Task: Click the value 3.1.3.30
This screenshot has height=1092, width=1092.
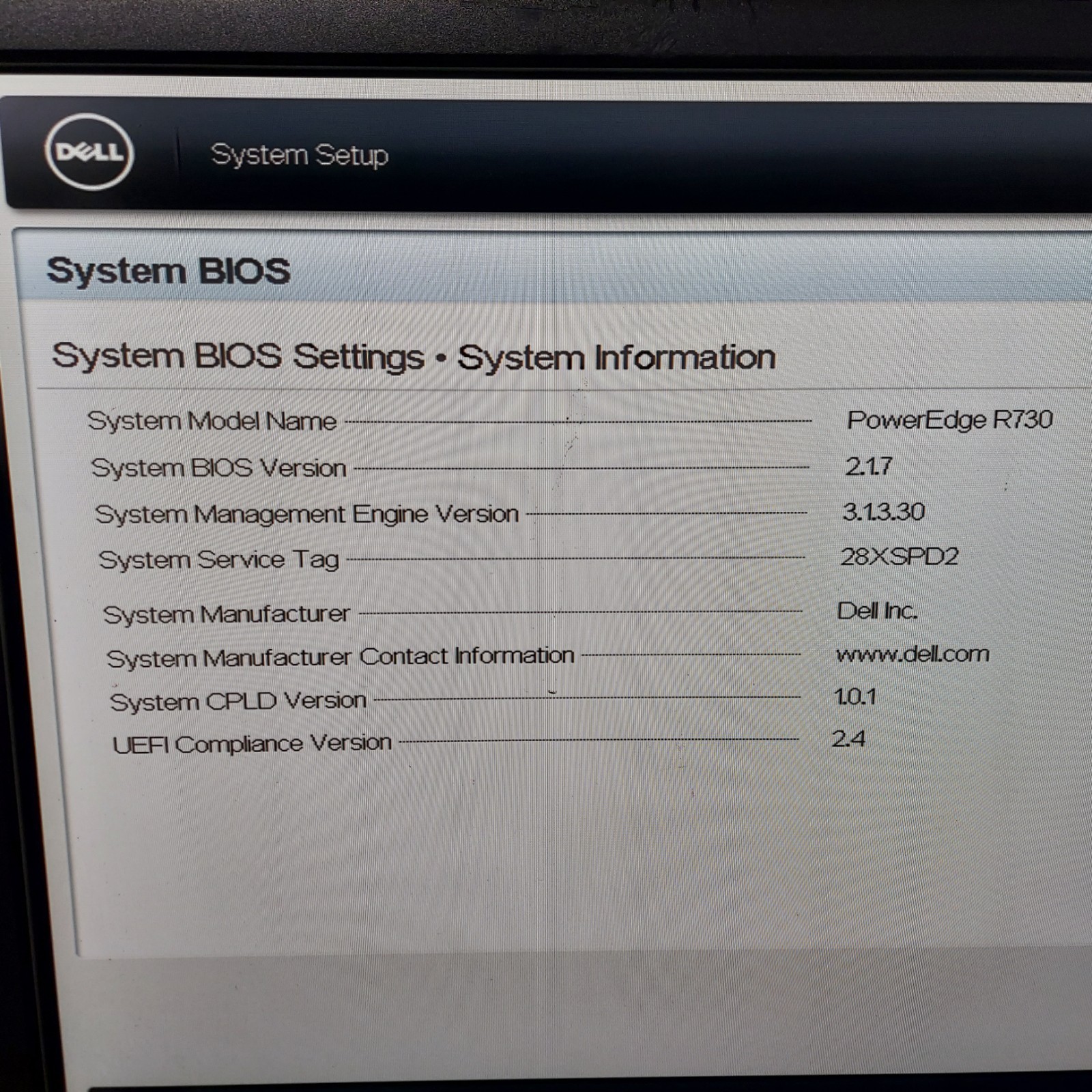Action: click(x=884, y=512)
